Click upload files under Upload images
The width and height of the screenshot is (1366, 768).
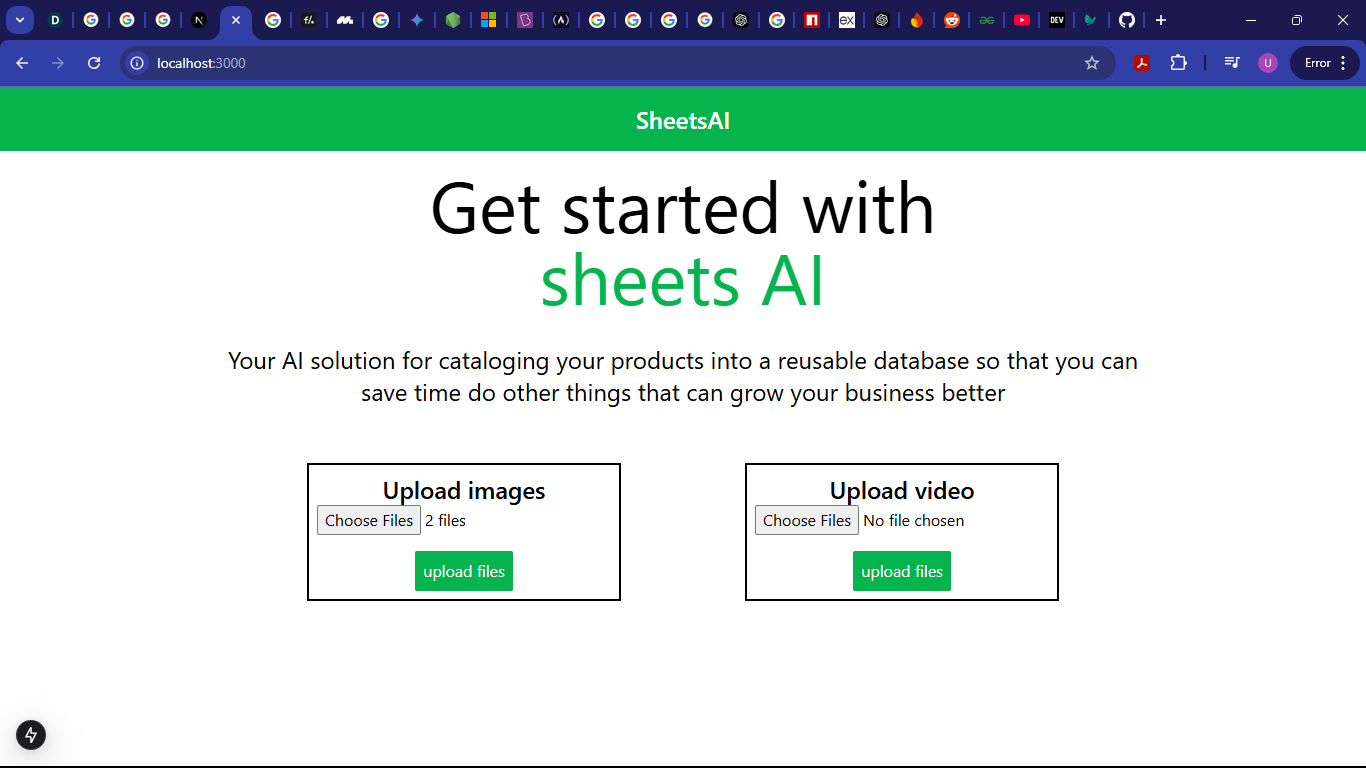click(x=464, y=571)
